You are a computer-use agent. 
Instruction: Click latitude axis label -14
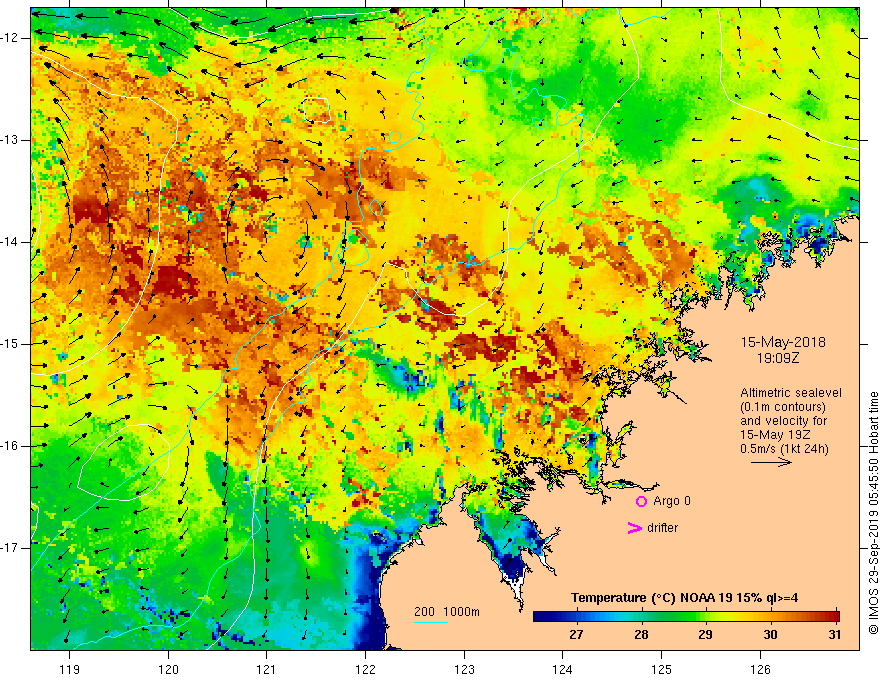[10, 242]
